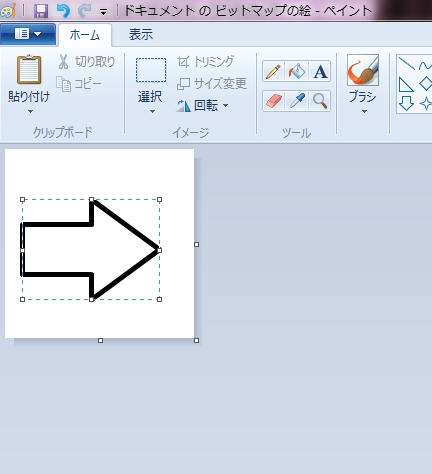The image size is (432, 474).
Task: Expand the 貼り付け dropdown arrow
Action: tap(30, 111)
